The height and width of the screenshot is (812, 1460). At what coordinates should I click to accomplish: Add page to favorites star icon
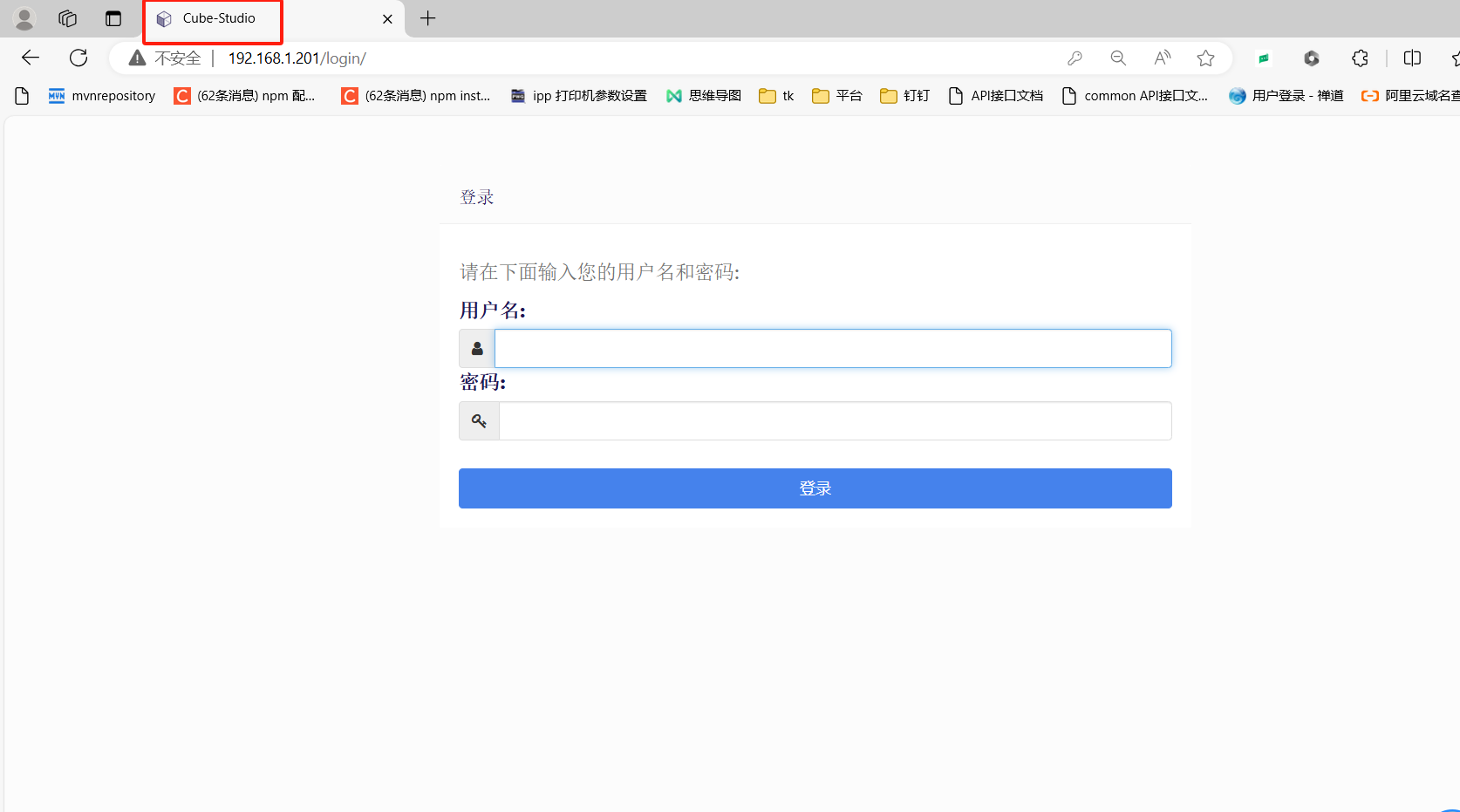1205,58
